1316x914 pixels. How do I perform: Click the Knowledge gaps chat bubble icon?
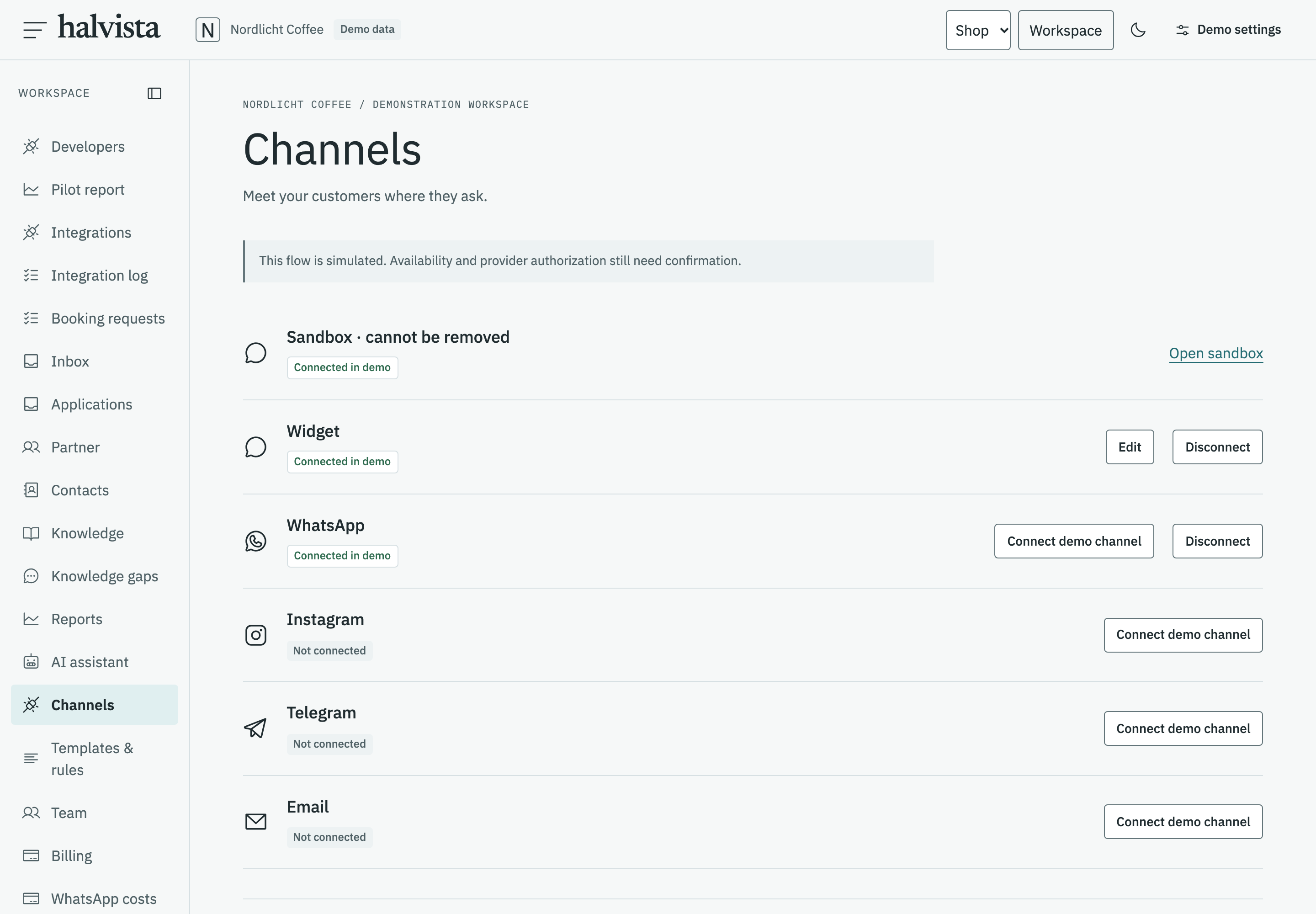click(31, 576)
